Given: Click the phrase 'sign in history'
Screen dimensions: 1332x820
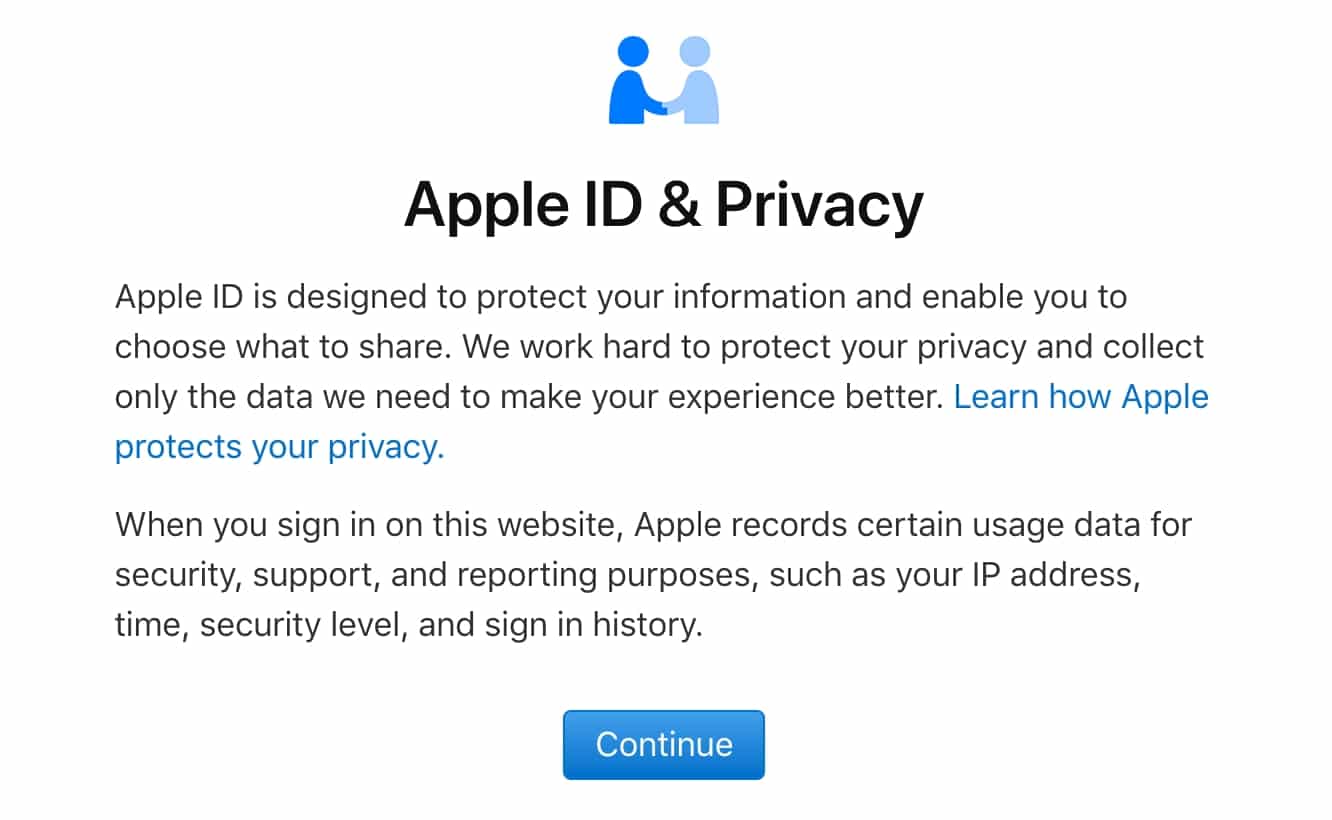Looking at the screenshot, I should tap(591, 624).
